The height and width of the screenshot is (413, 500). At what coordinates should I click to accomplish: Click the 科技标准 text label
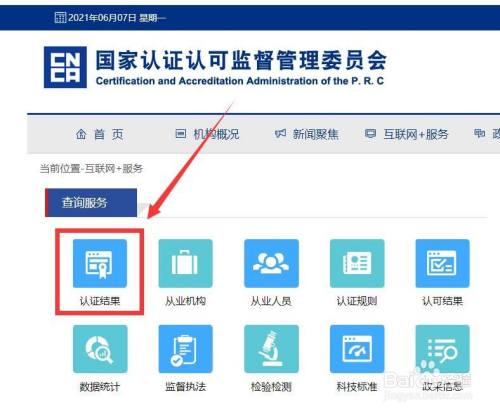click(357, 387)
